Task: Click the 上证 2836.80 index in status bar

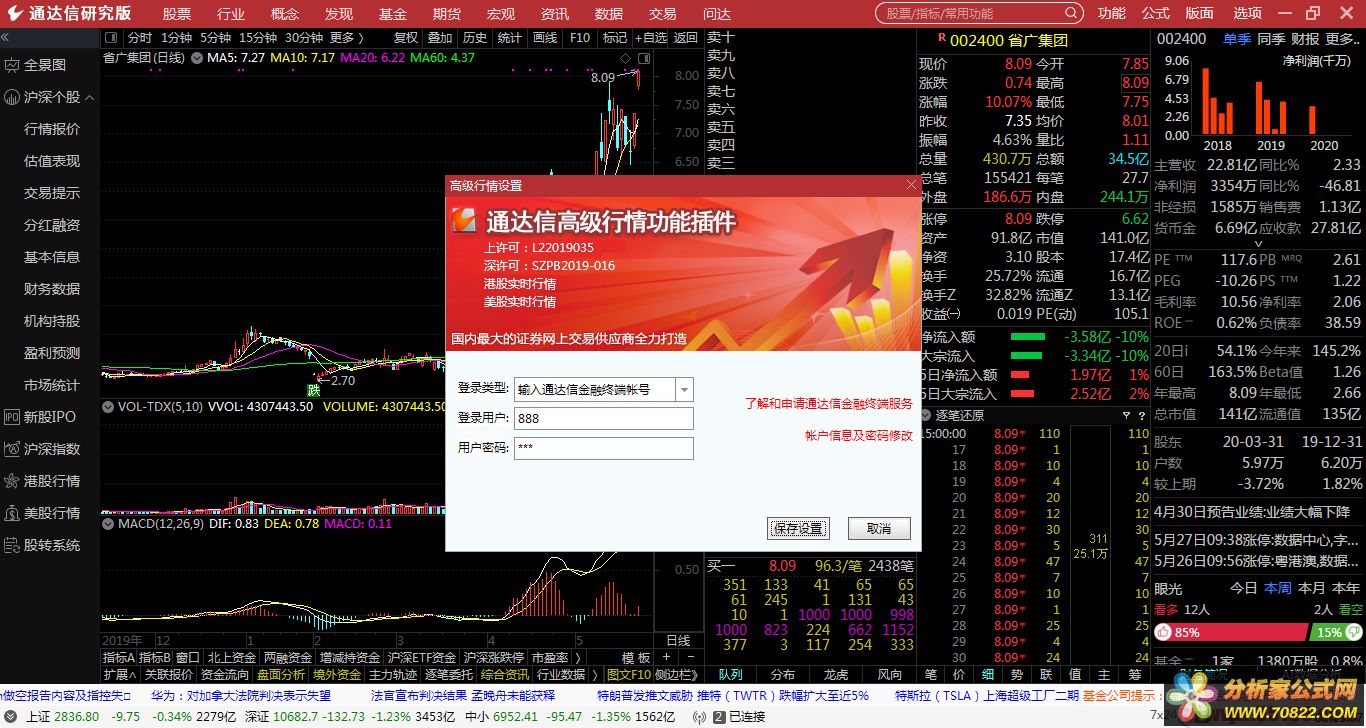Action: point(62,717)
